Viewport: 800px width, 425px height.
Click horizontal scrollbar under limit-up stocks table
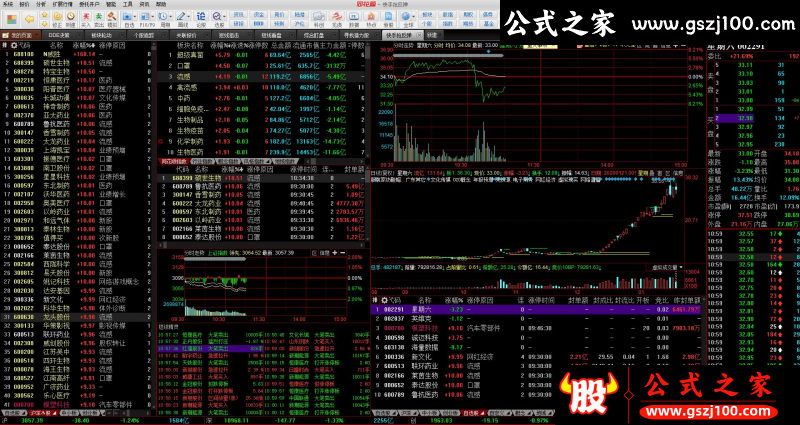[x=260, y=245]
